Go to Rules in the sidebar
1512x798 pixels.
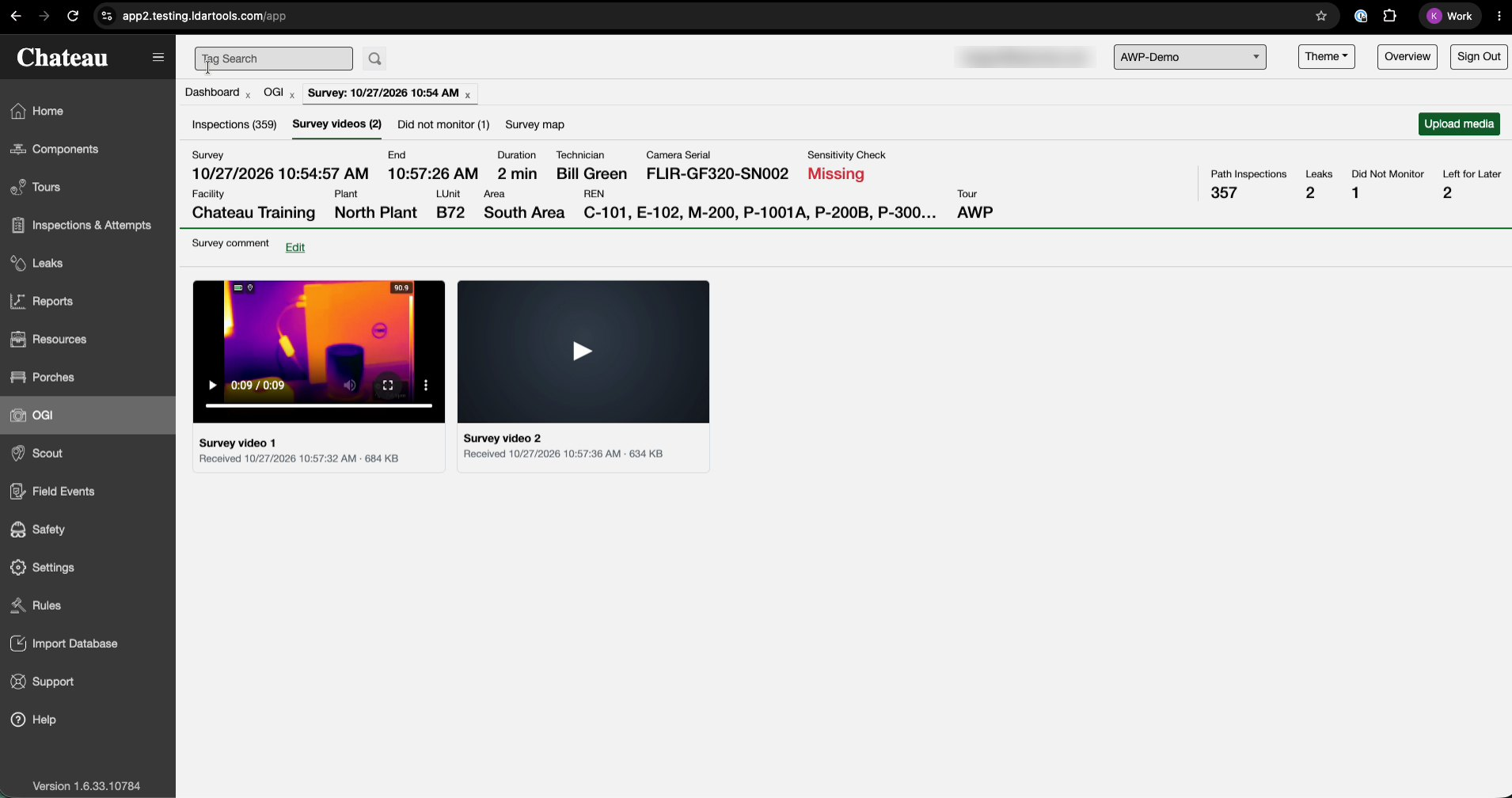click(x=88, y=605)
